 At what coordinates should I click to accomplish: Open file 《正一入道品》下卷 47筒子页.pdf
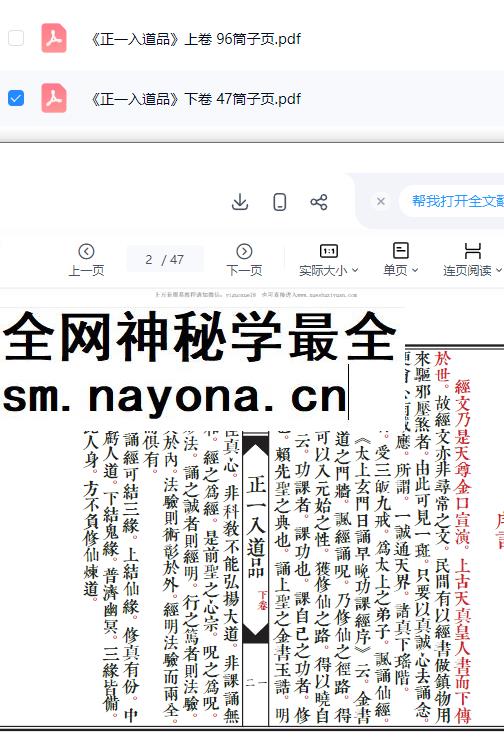(195, 99)
